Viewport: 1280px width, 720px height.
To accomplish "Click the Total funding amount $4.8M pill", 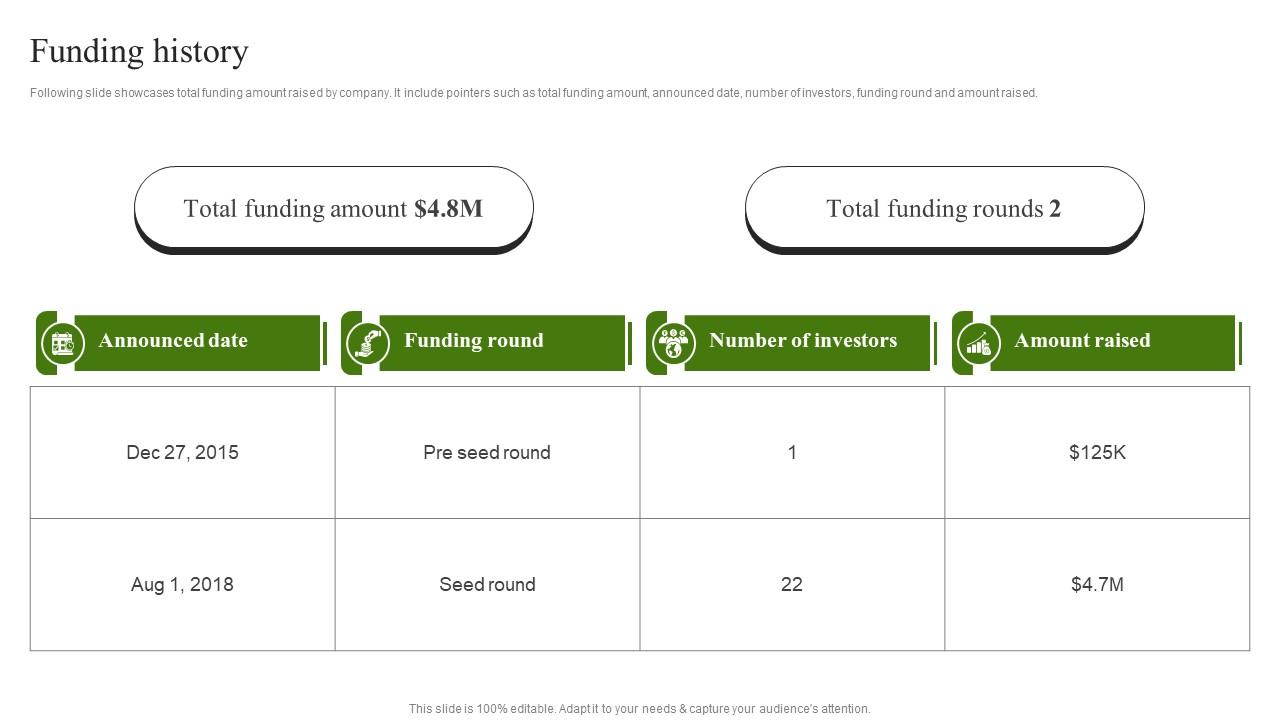I will pos(334,210).
